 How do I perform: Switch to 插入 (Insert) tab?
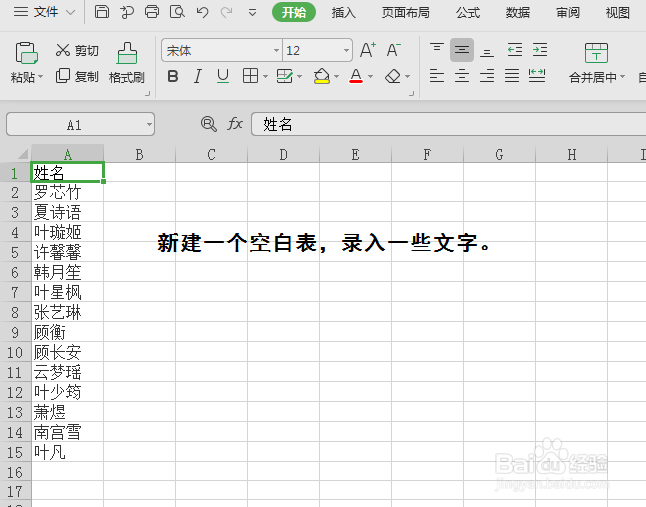tap(344, 12)
